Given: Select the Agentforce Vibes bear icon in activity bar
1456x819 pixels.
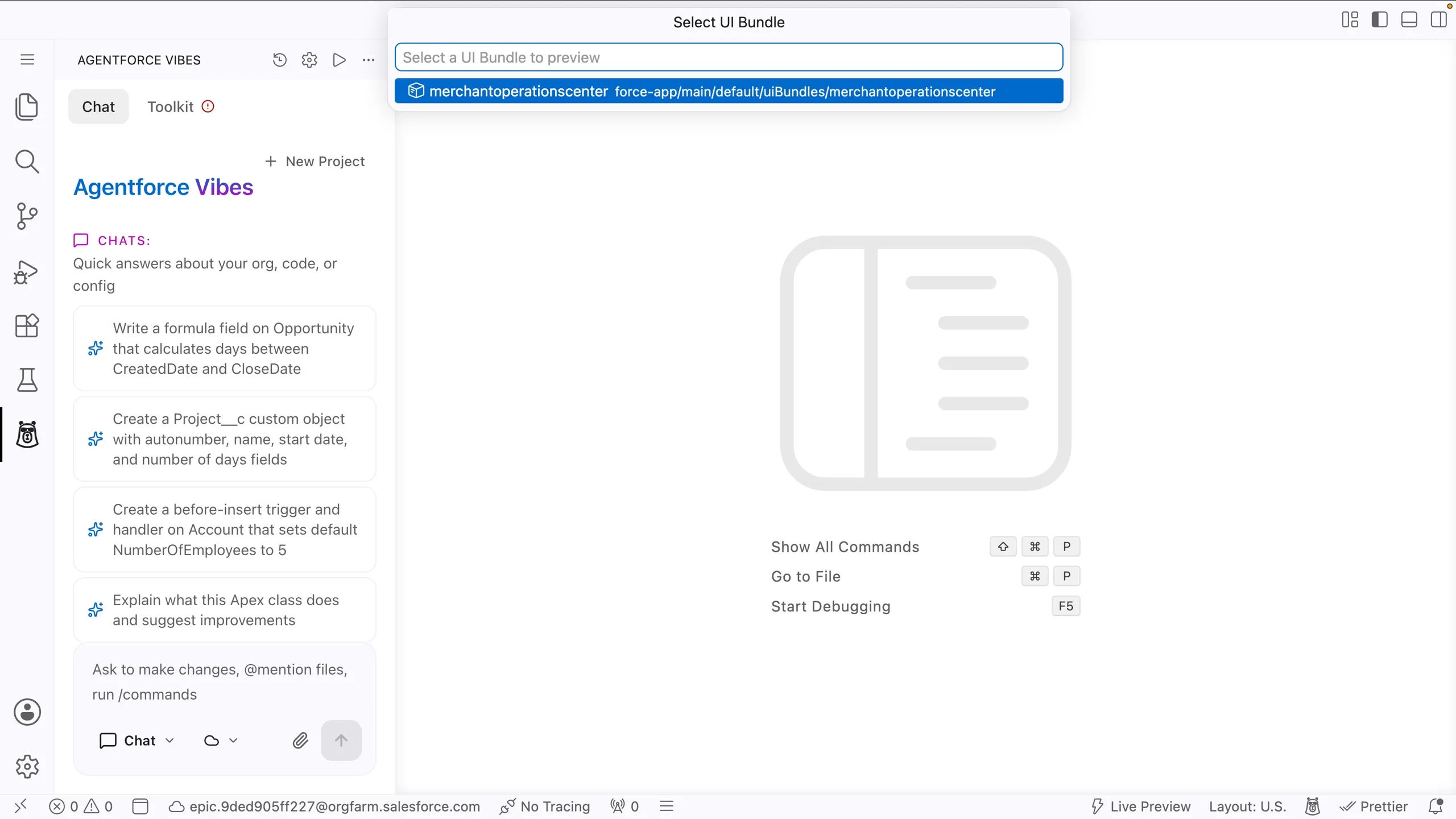Looking at the screenshot, I should tap(27, 435).
